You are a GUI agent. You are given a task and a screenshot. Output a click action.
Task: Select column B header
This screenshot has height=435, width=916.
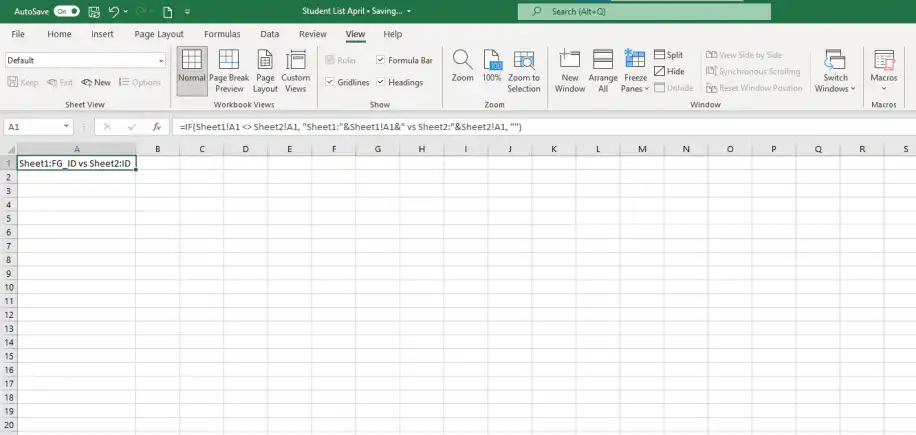pos(158,149)
